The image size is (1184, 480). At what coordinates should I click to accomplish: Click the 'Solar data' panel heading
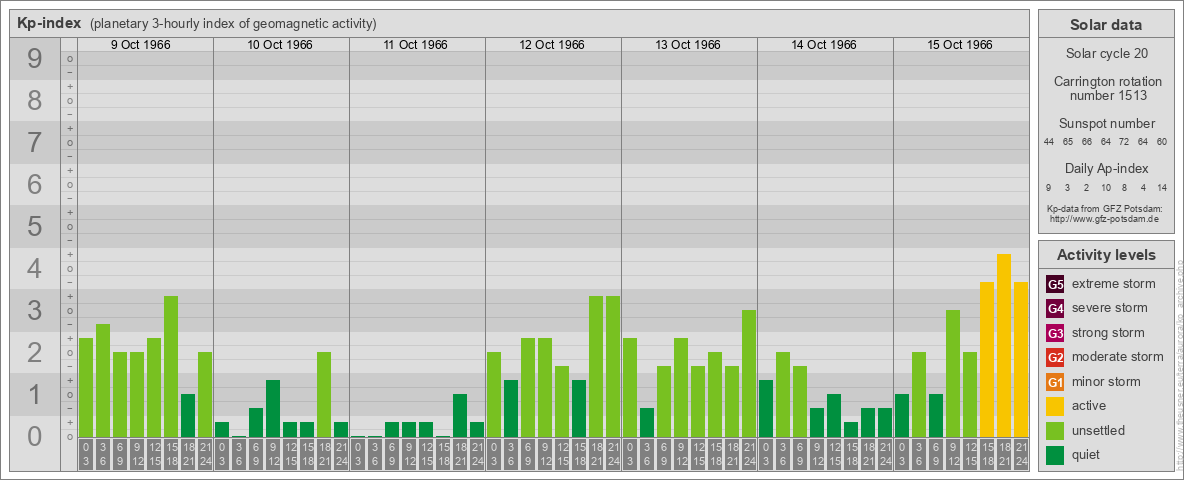click(1106, 25)
